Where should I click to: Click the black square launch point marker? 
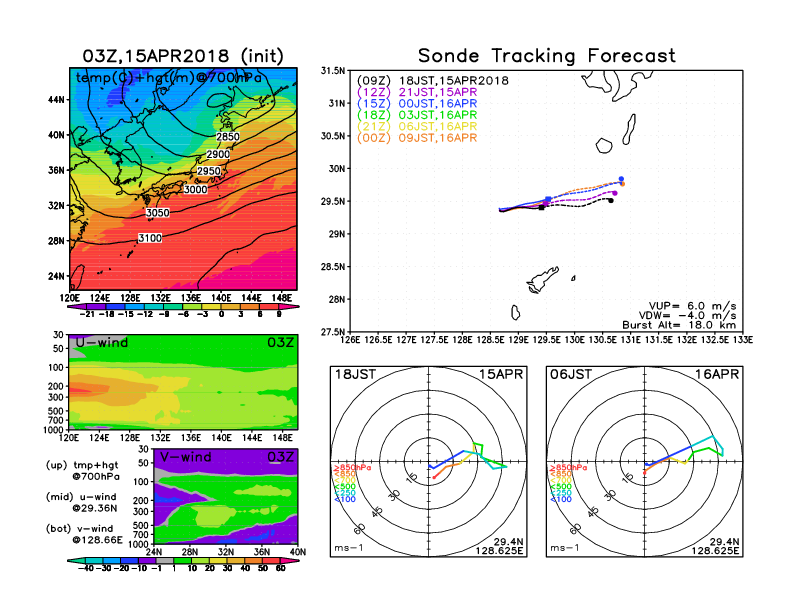tap(541, 208)
